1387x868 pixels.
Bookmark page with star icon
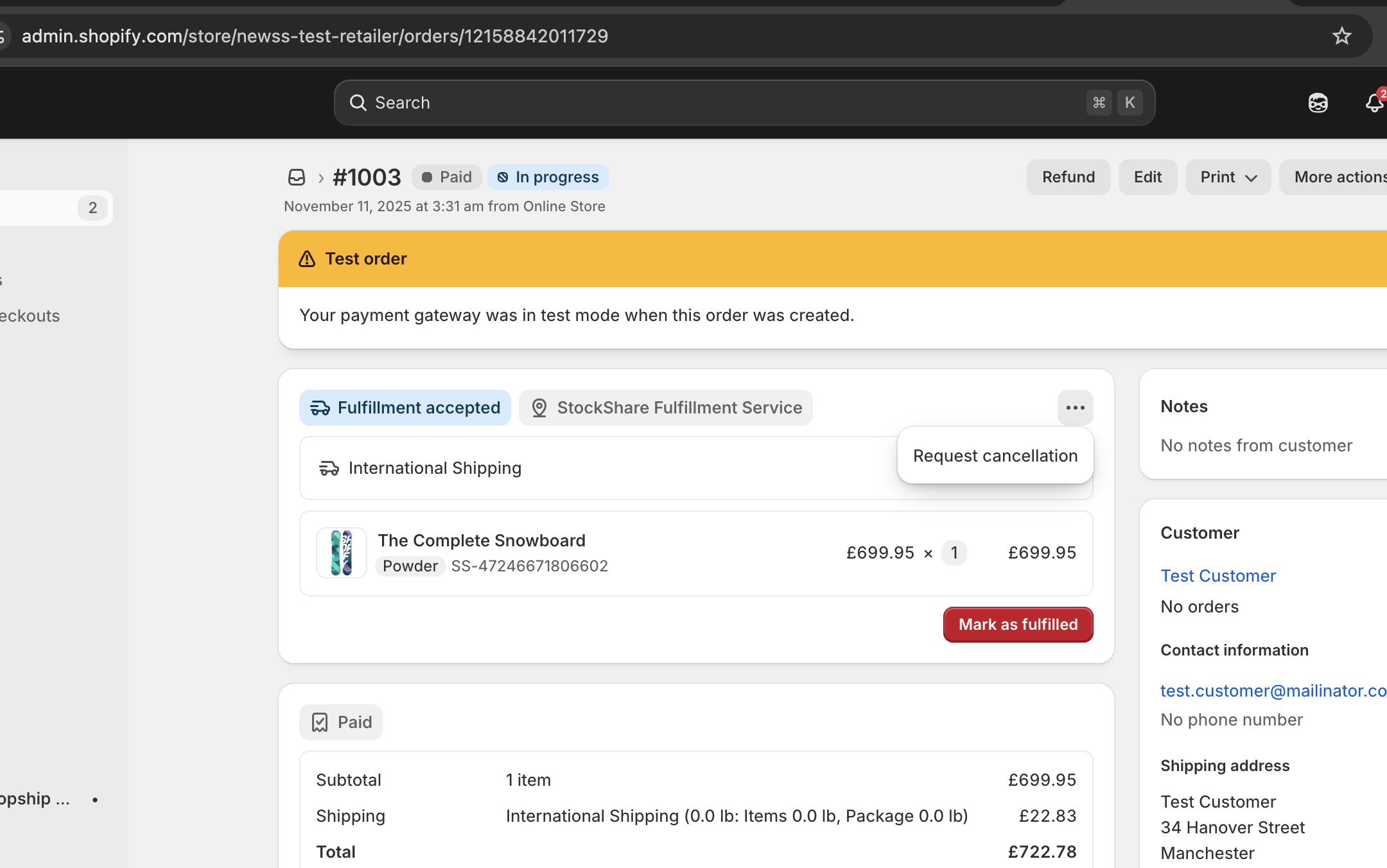pyautogui.click(x=1341, y=36)
